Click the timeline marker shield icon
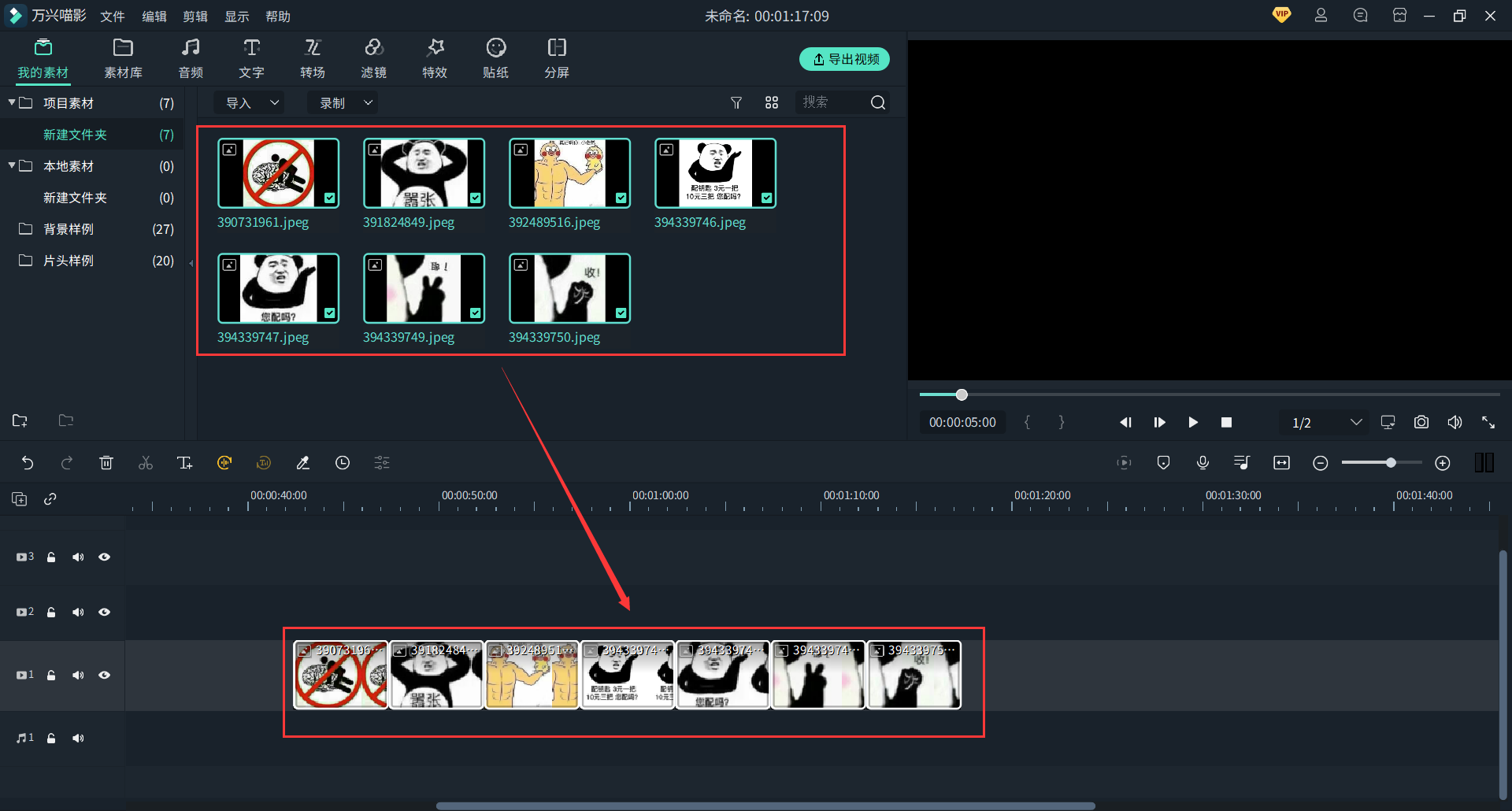Screen dimensions: 1512x811 click(1163, 463)
